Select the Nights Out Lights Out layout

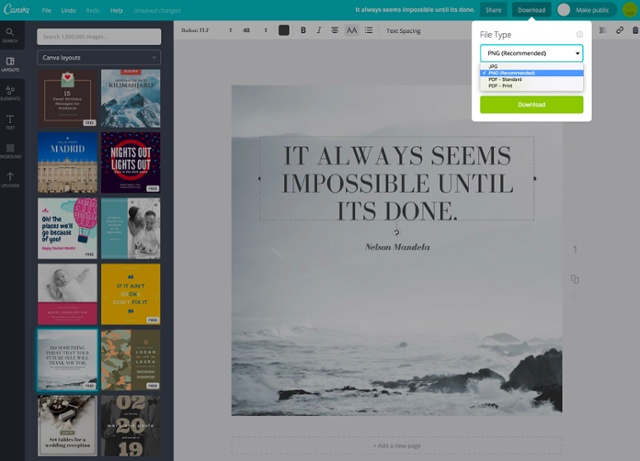click(131, 163)
